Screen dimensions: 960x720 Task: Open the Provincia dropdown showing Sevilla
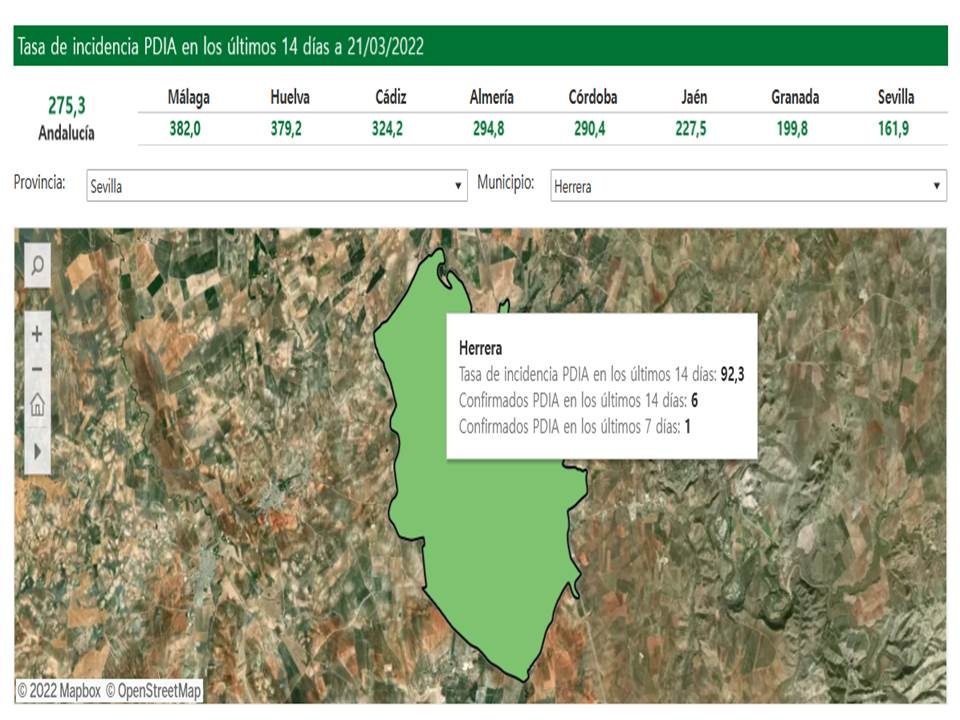point(270,186)
